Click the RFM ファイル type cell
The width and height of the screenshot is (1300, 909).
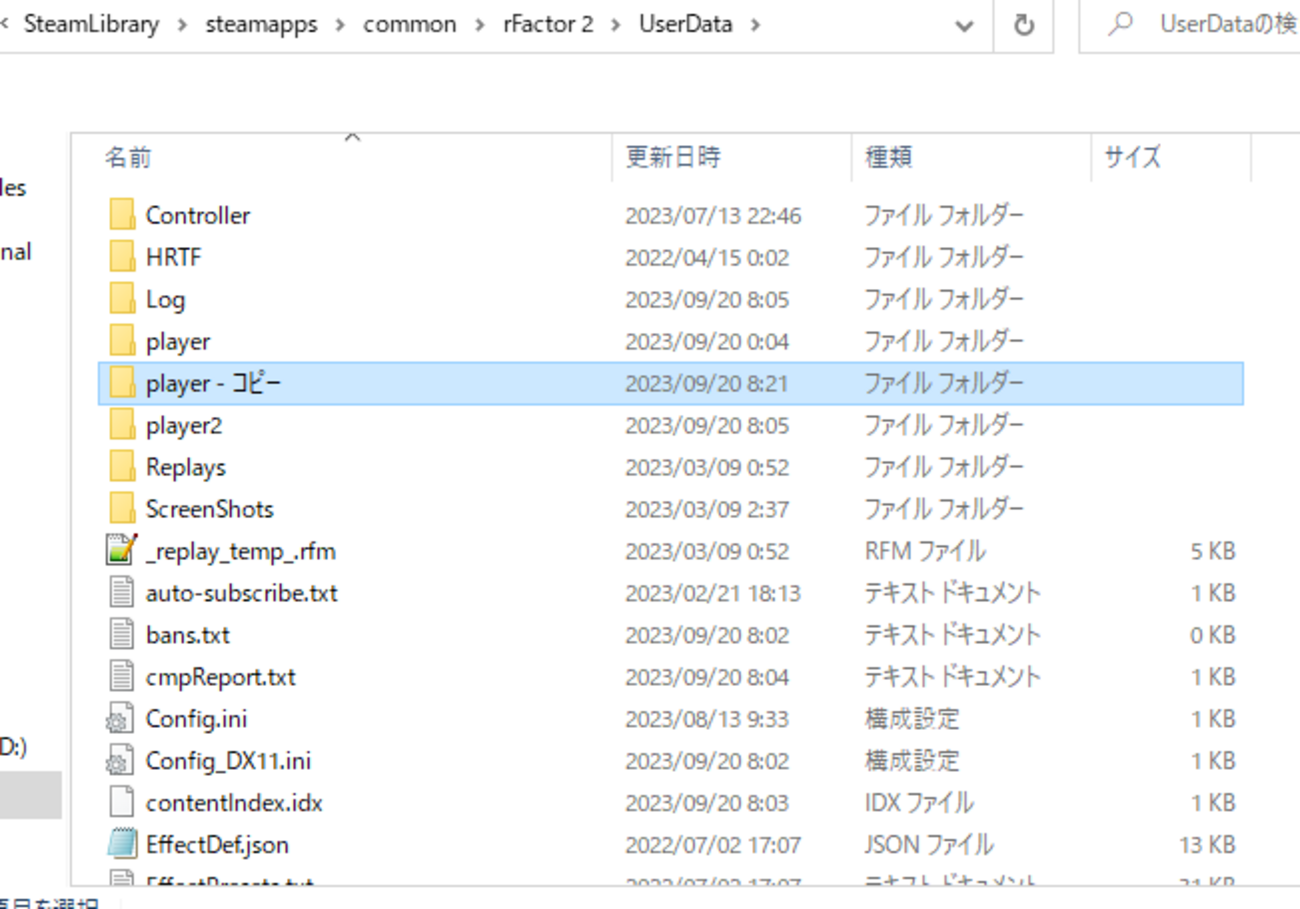tap(925, 552)
